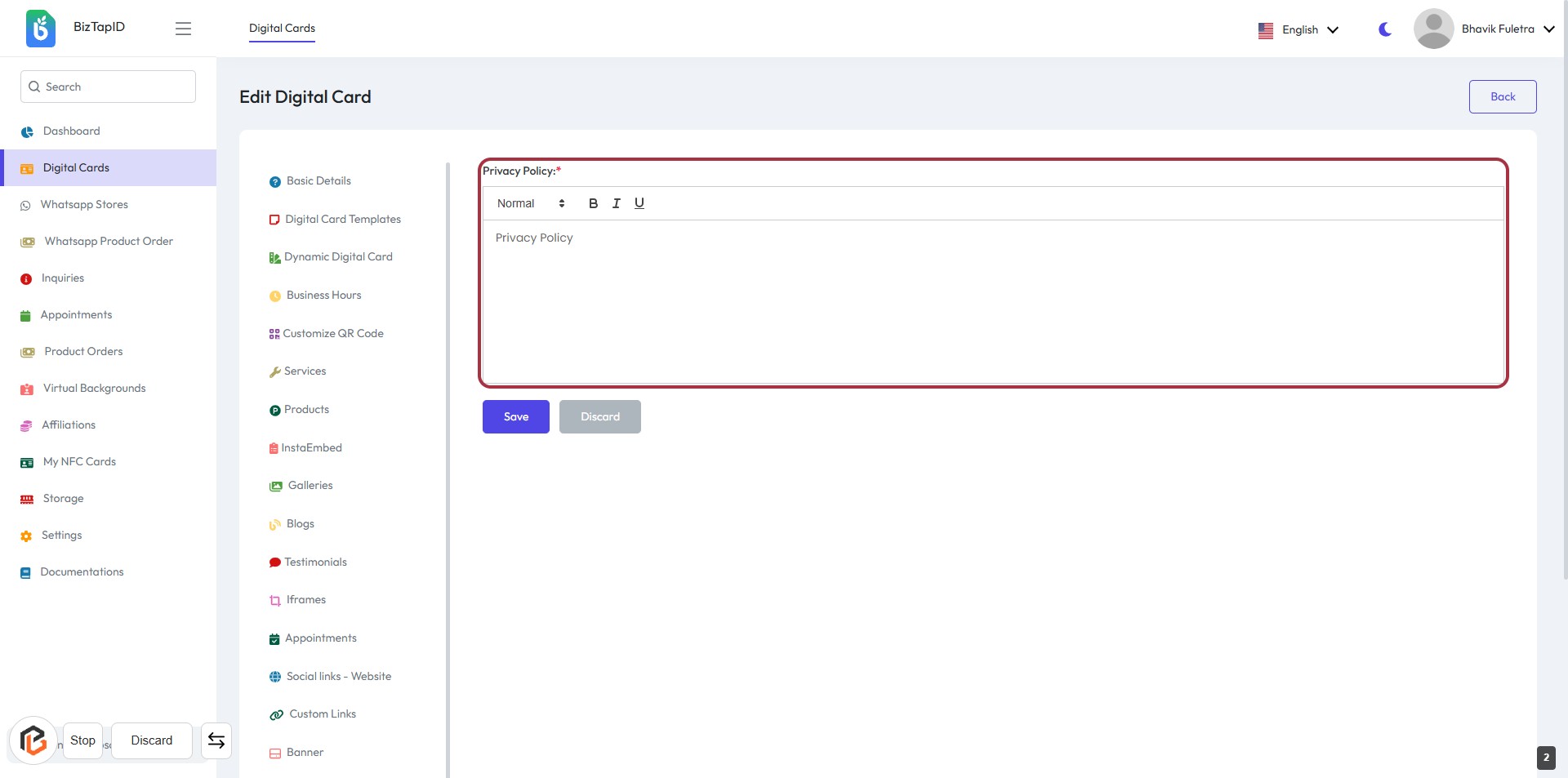The width and height of the screenshot is (1568, 778).
Task: Toggle underline formatting in editor
Action: pyautogui.click(x=639, y=203)
